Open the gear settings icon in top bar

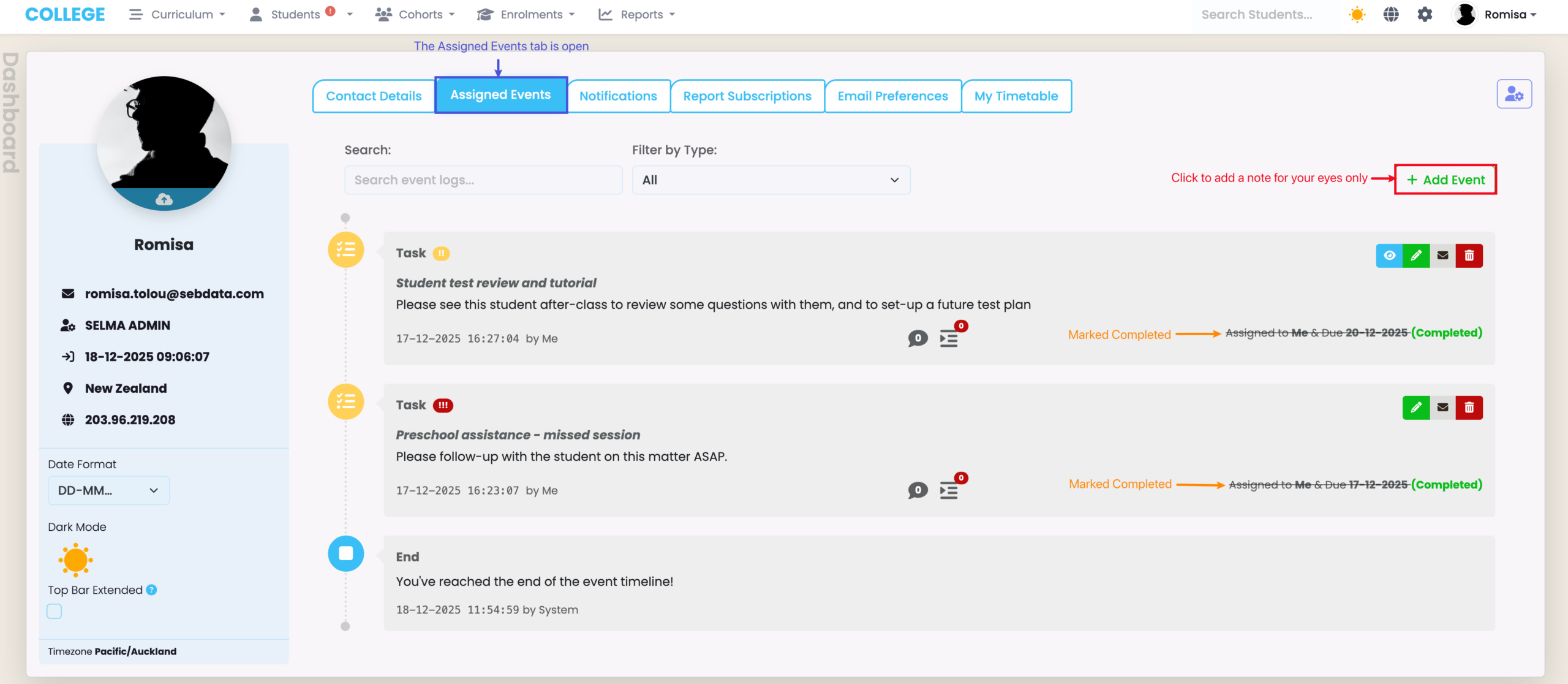pos(1425,14)
